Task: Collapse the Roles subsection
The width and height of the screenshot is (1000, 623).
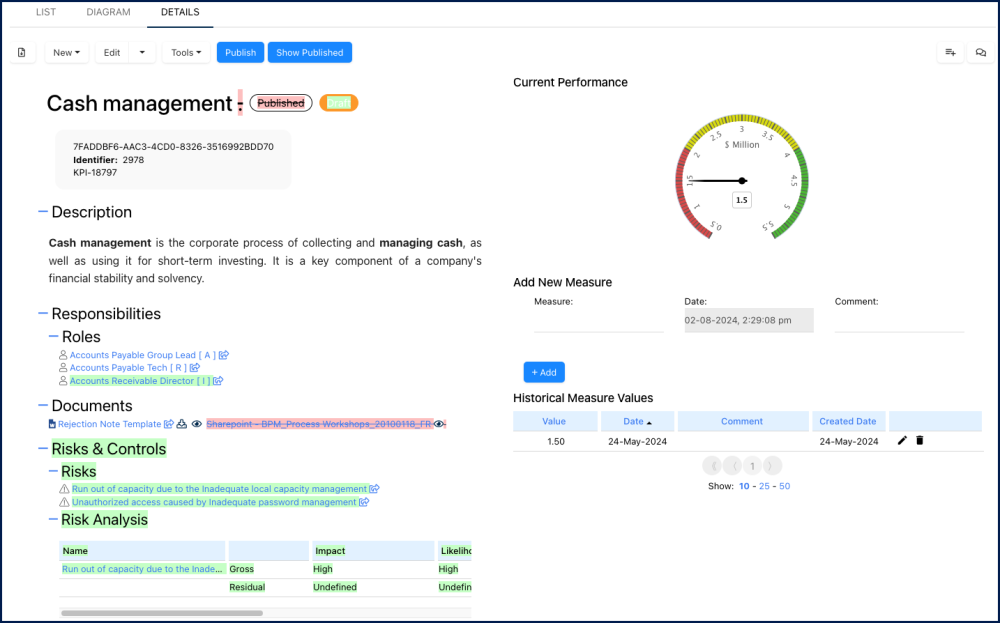Action: point(54,336)
